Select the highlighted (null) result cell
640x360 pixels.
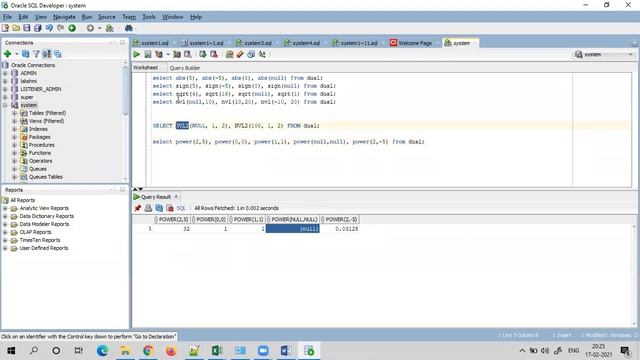coord(292,229)
